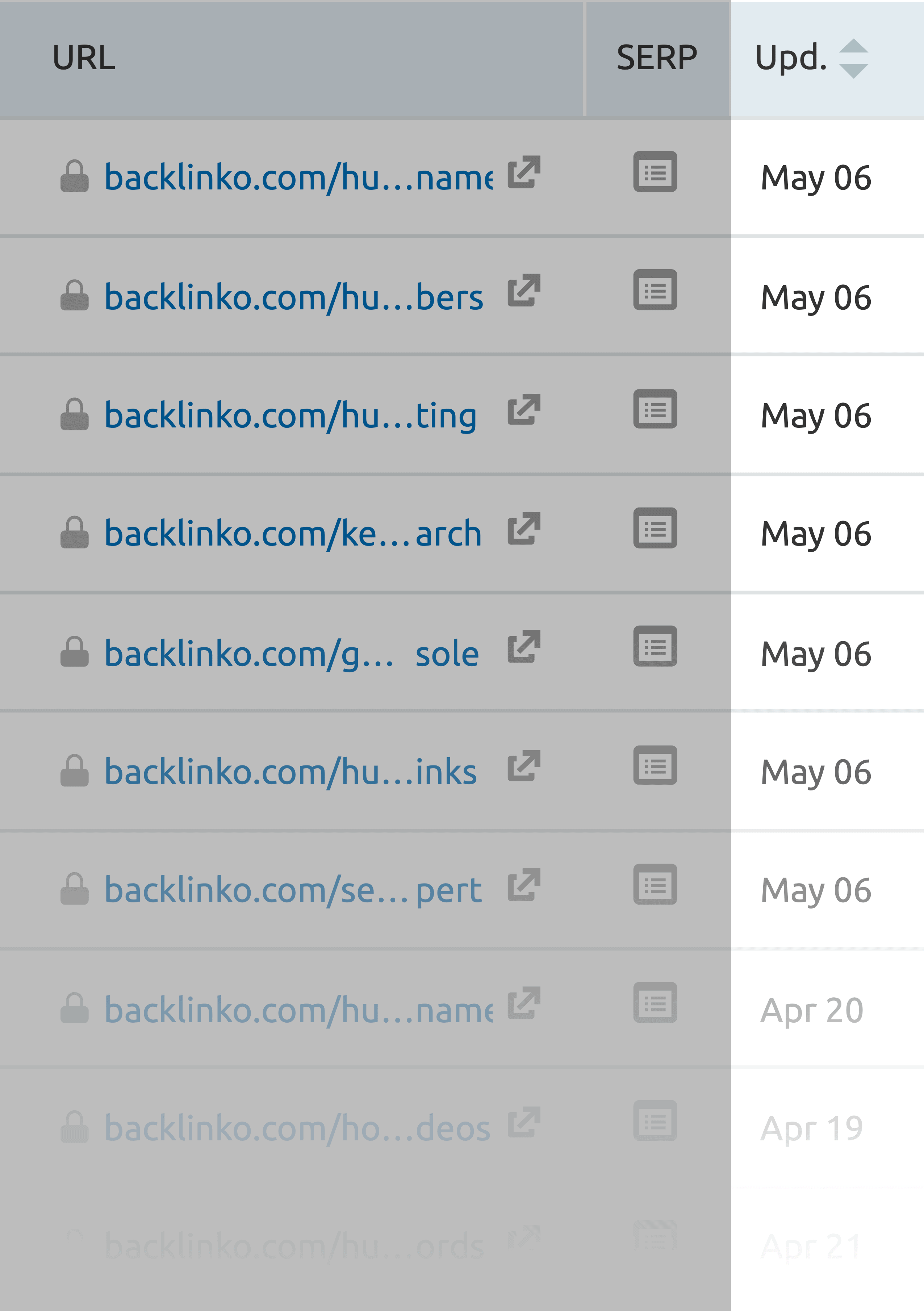View SERP snapshot for backlinko.com/ke…arch row
This screenshot has width=924, height=1311.
(x=655, y=528)
